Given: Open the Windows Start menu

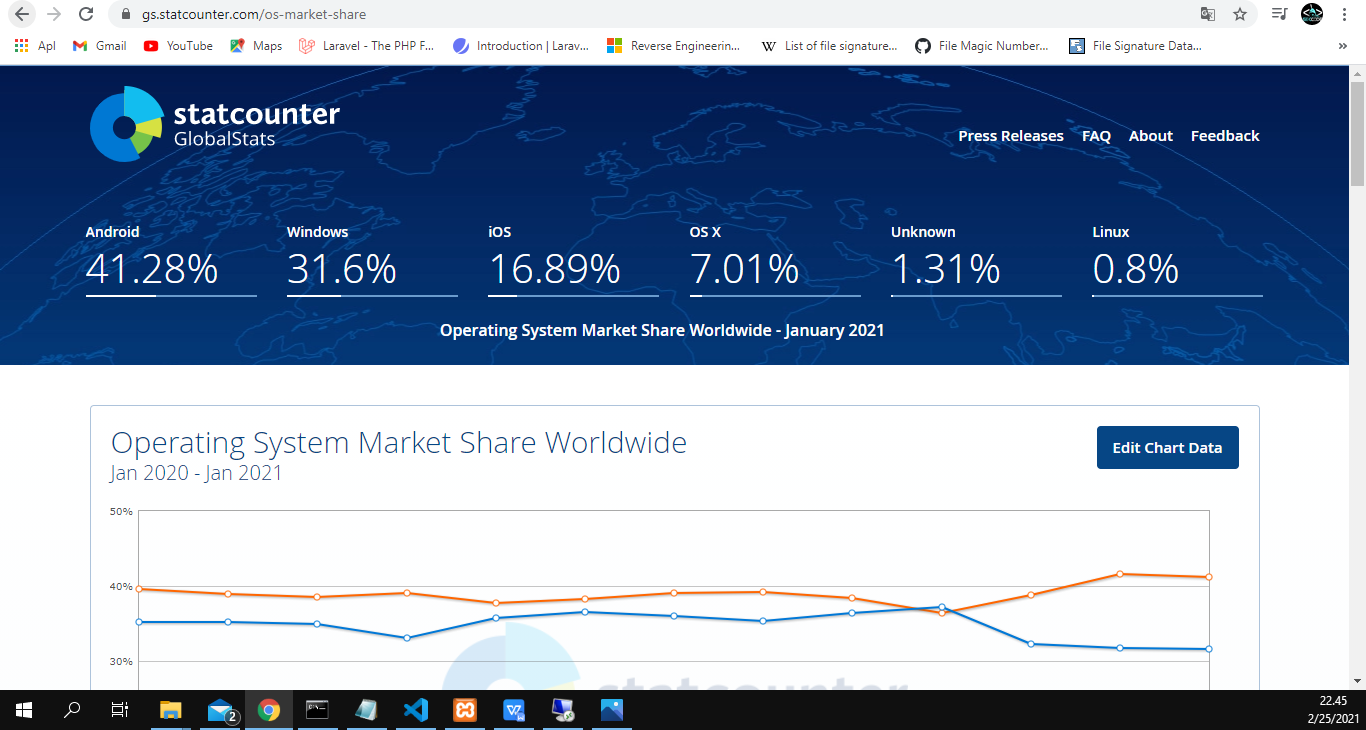Looking at the screenshot, I should (24, 710).
